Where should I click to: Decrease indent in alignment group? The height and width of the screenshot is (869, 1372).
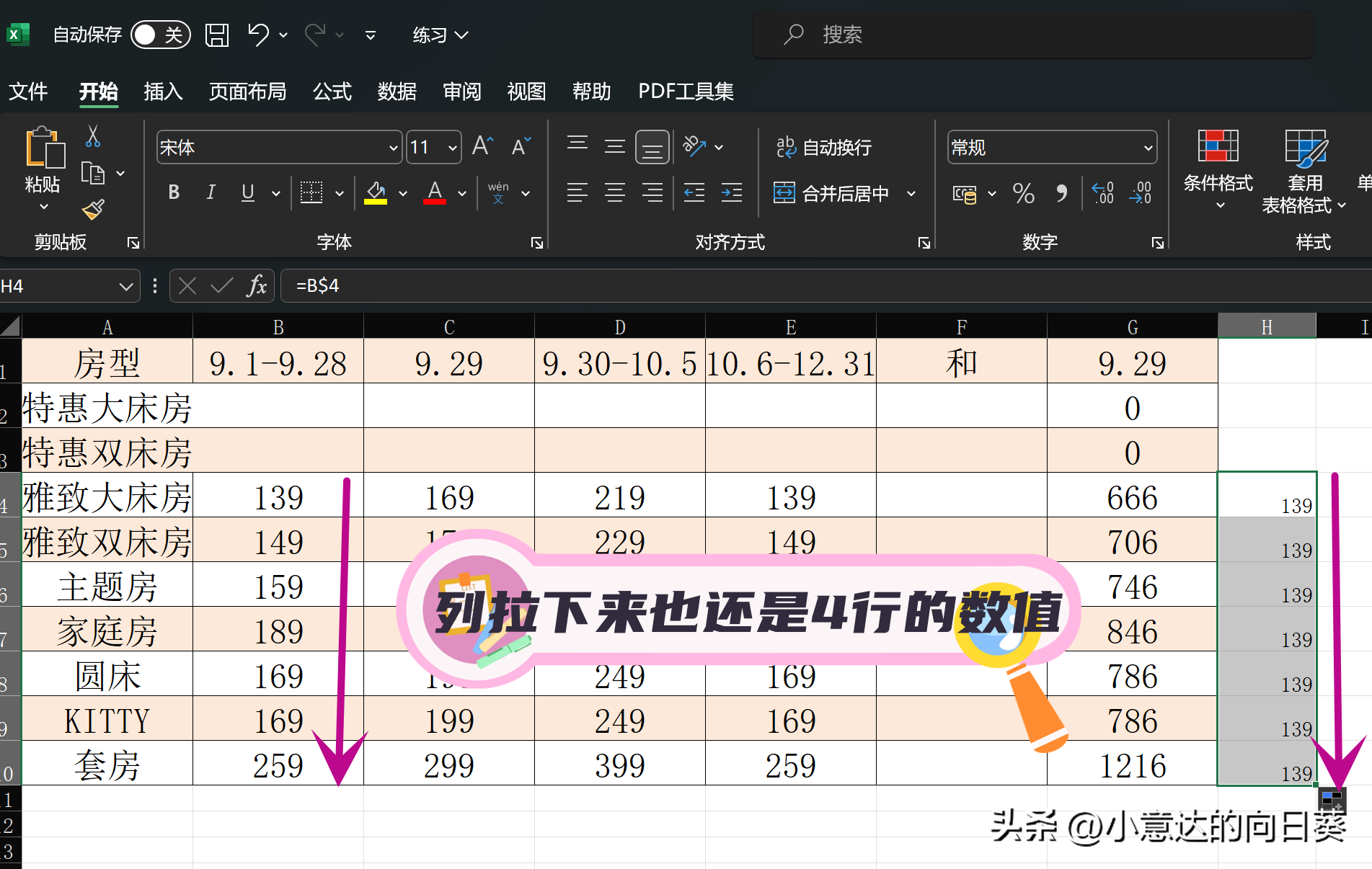[694, 192]
